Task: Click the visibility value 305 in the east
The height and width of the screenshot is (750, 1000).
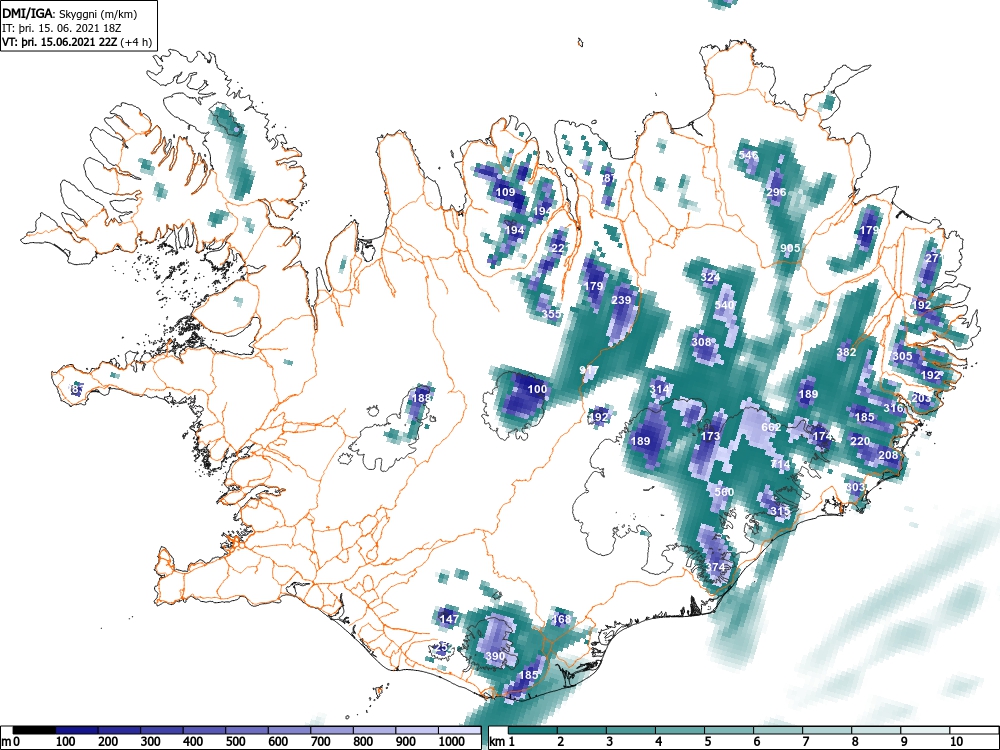Action: (902, 357)
